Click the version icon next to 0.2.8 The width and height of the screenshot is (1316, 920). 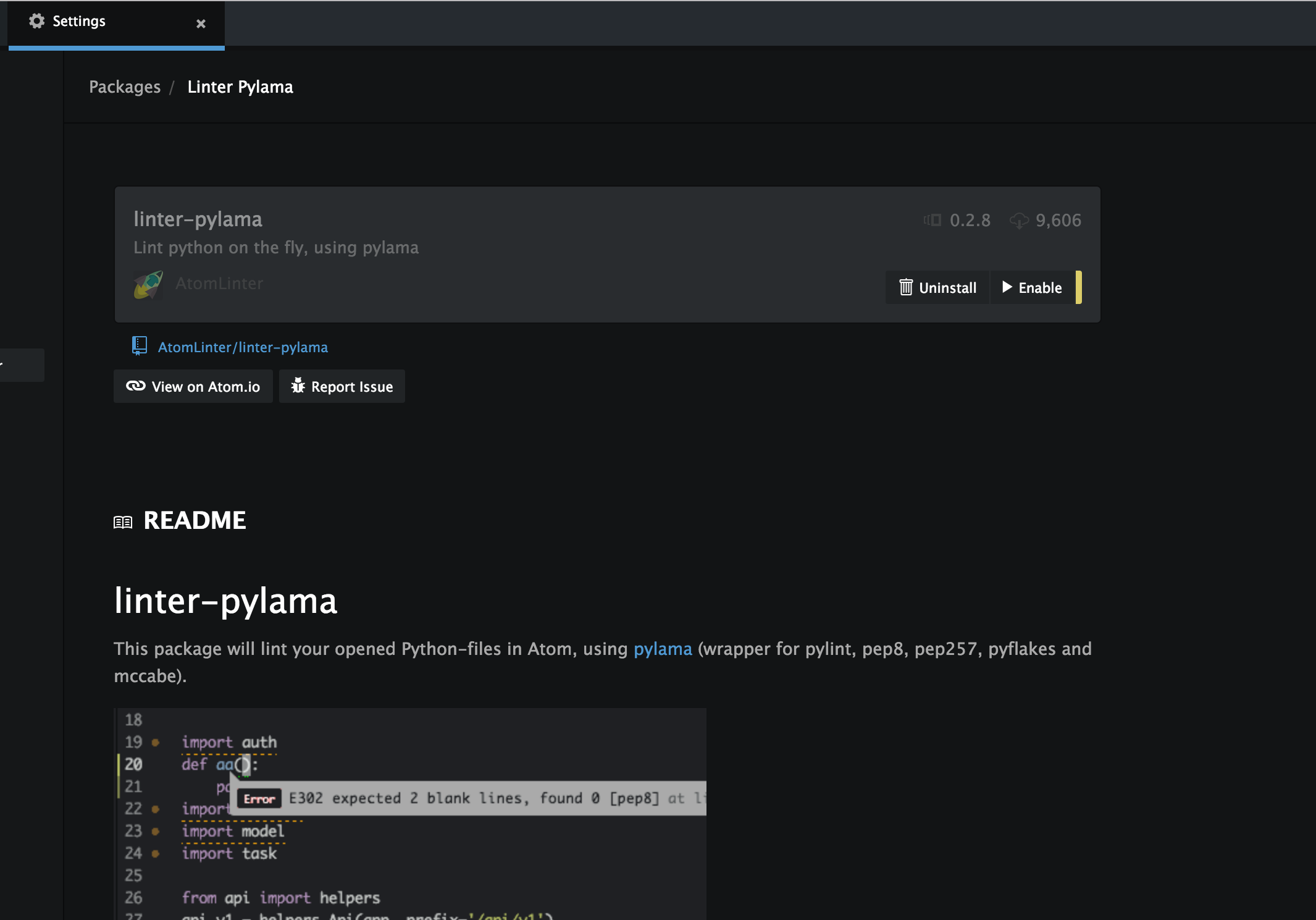point(933,220)
